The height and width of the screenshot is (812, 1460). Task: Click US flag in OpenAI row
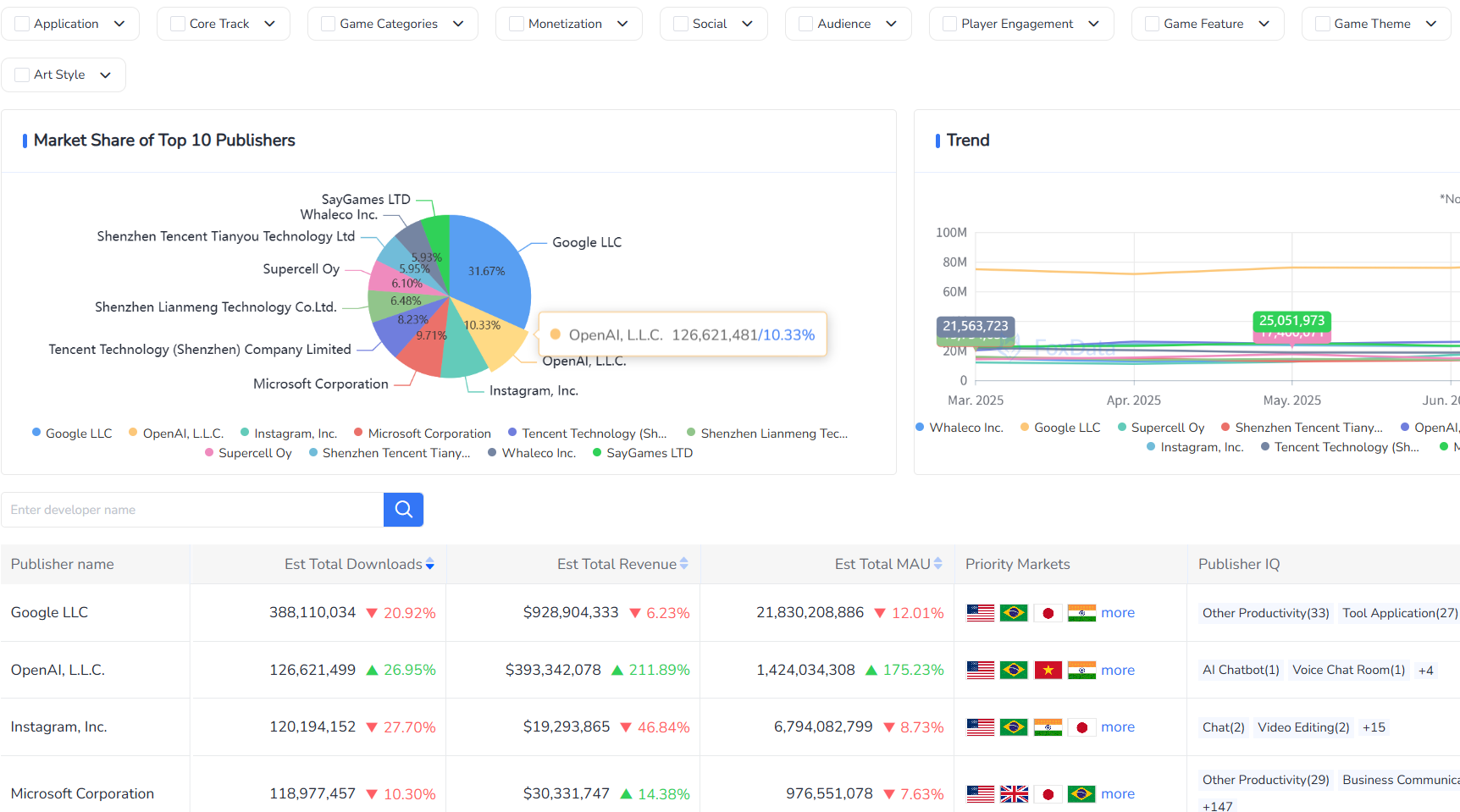[981, 671]
